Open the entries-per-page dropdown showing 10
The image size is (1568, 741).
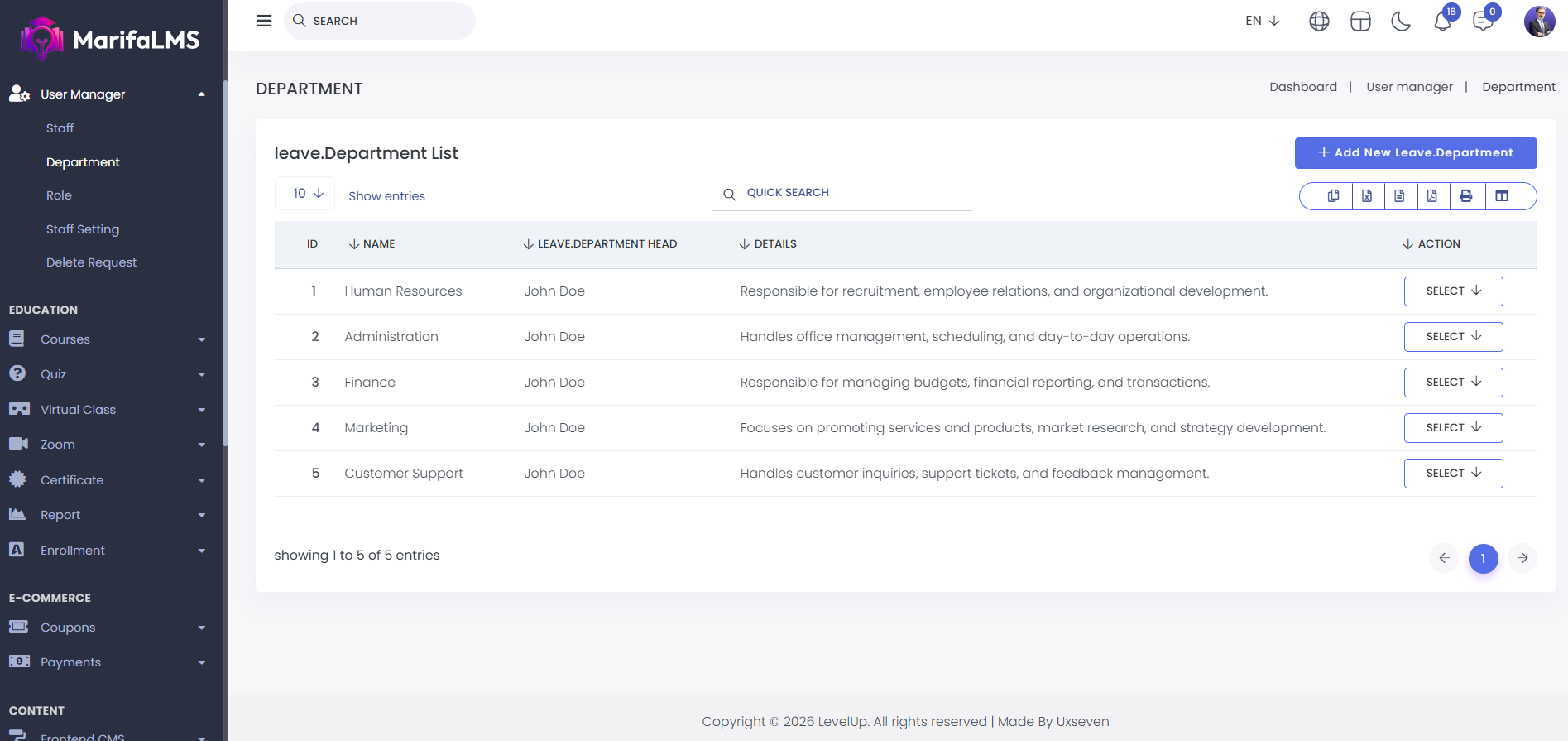click(x=305, y=193)
